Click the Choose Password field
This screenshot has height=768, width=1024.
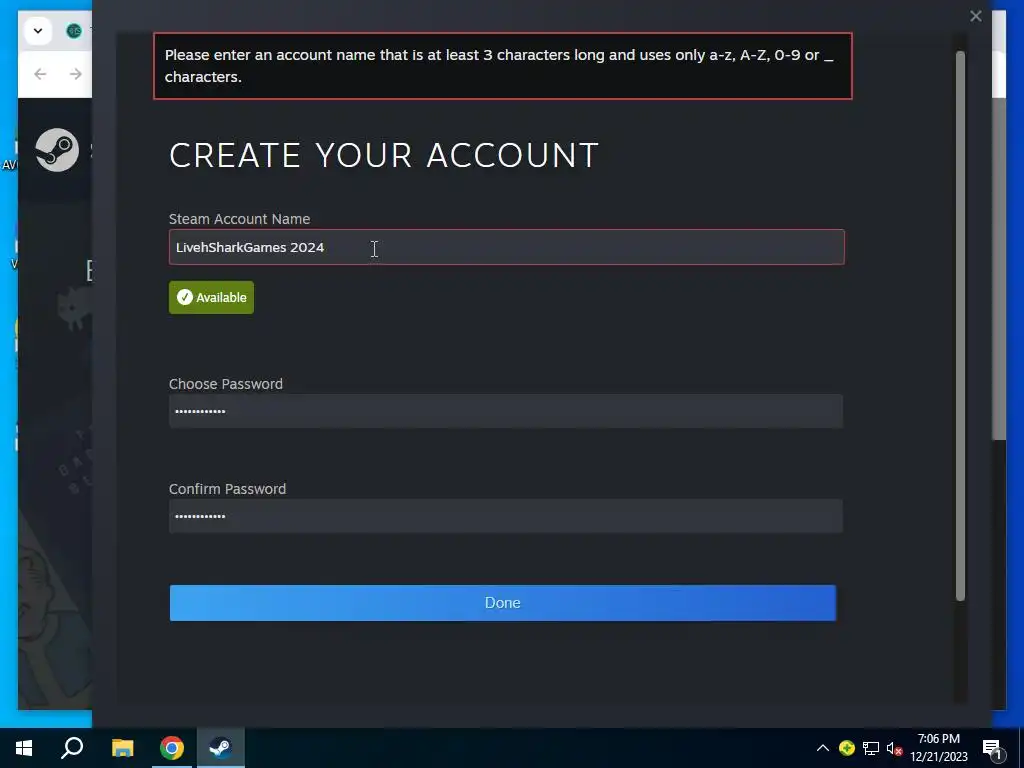(505, 411)
